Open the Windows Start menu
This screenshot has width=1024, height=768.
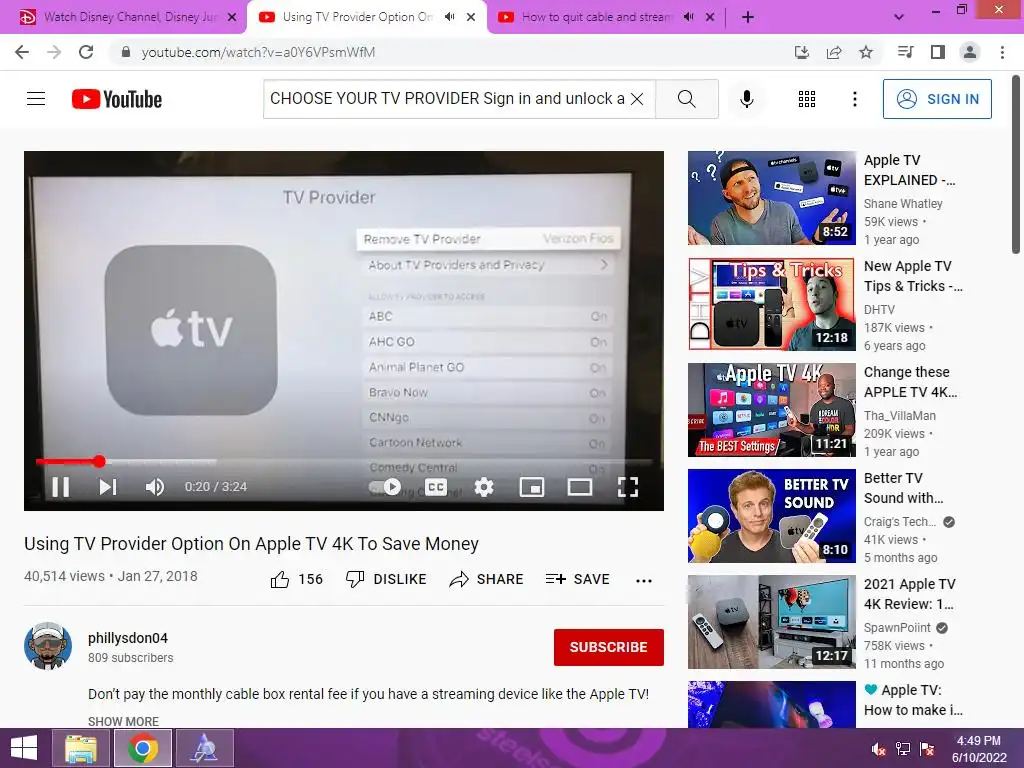[24, 748]
